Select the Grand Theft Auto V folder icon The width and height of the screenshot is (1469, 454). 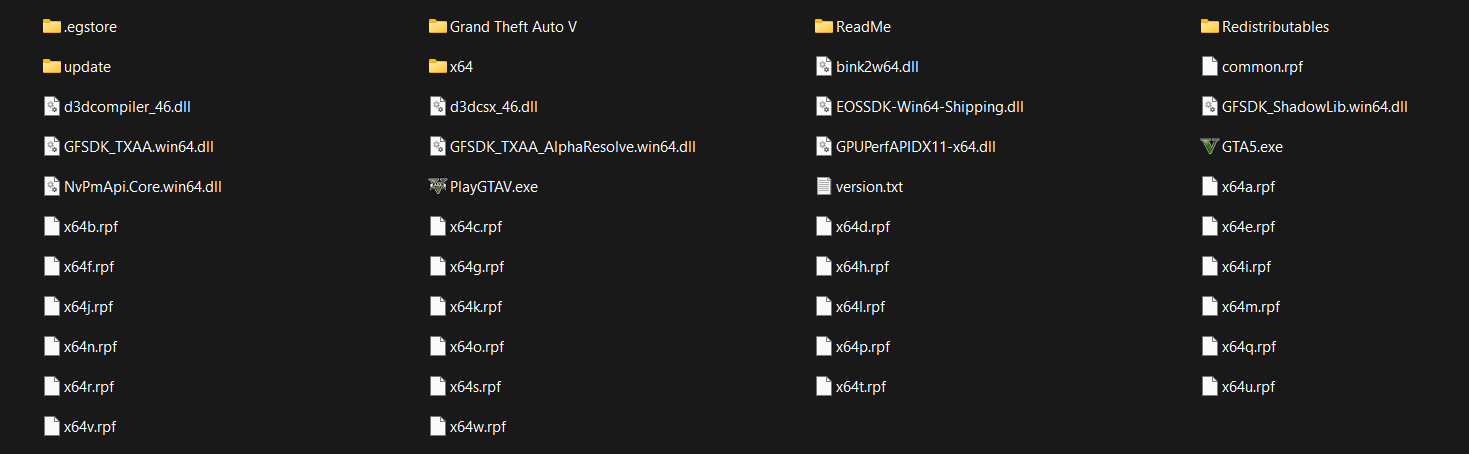click(437, 27)
